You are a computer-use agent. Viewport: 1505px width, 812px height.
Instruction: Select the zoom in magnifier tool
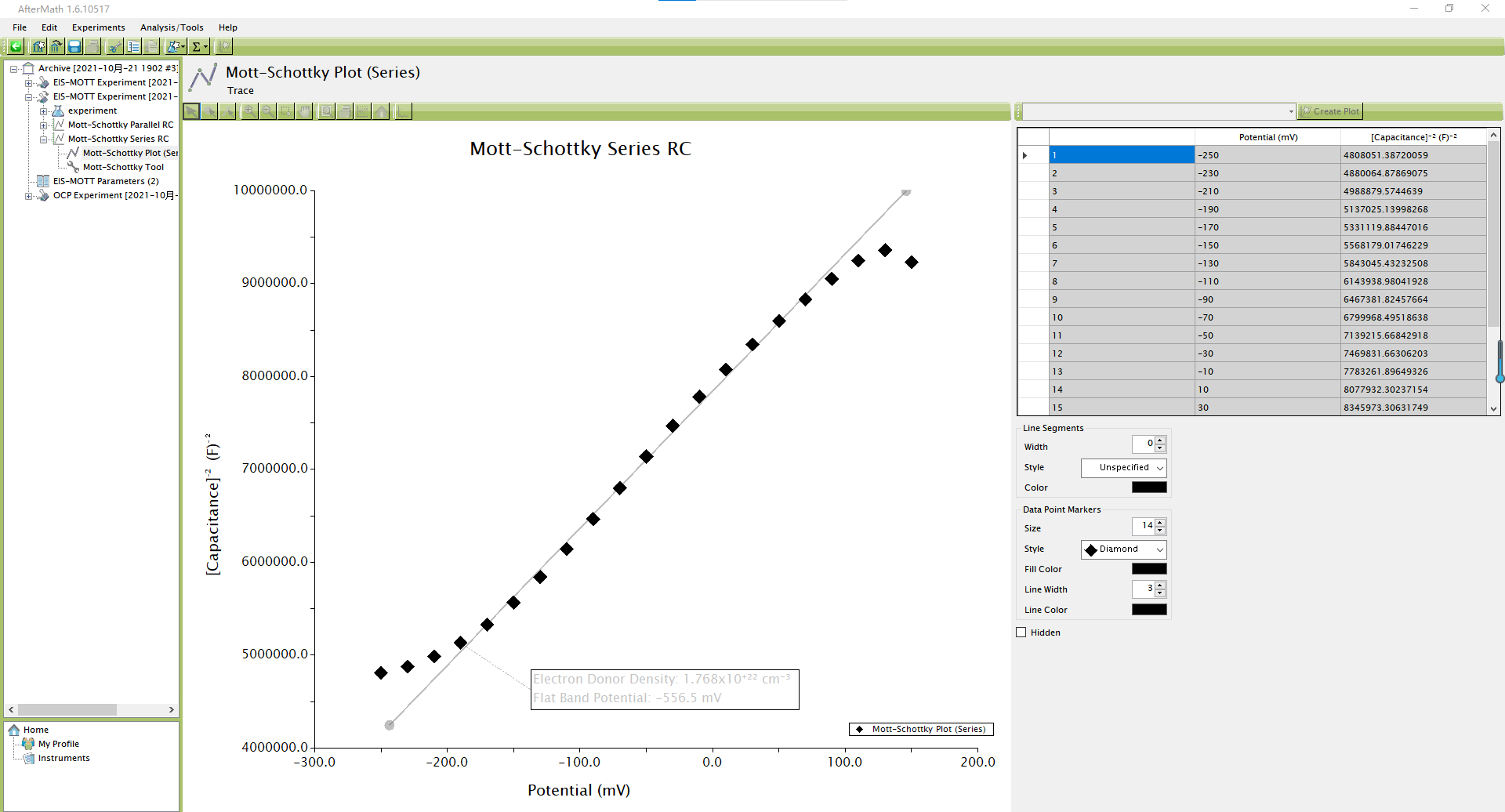pos(249,111)
